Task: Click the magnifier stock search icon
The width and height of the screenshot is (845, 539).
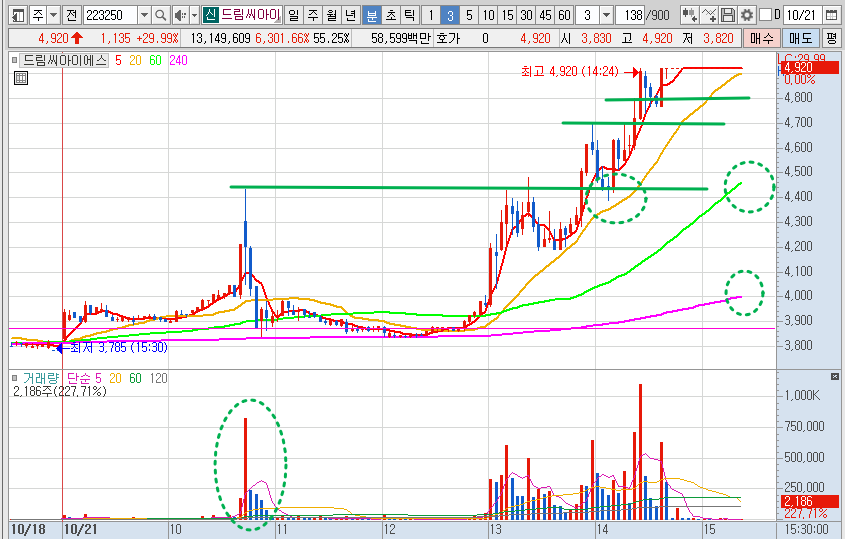Action: pyautogui.click(x=160, y=15)
